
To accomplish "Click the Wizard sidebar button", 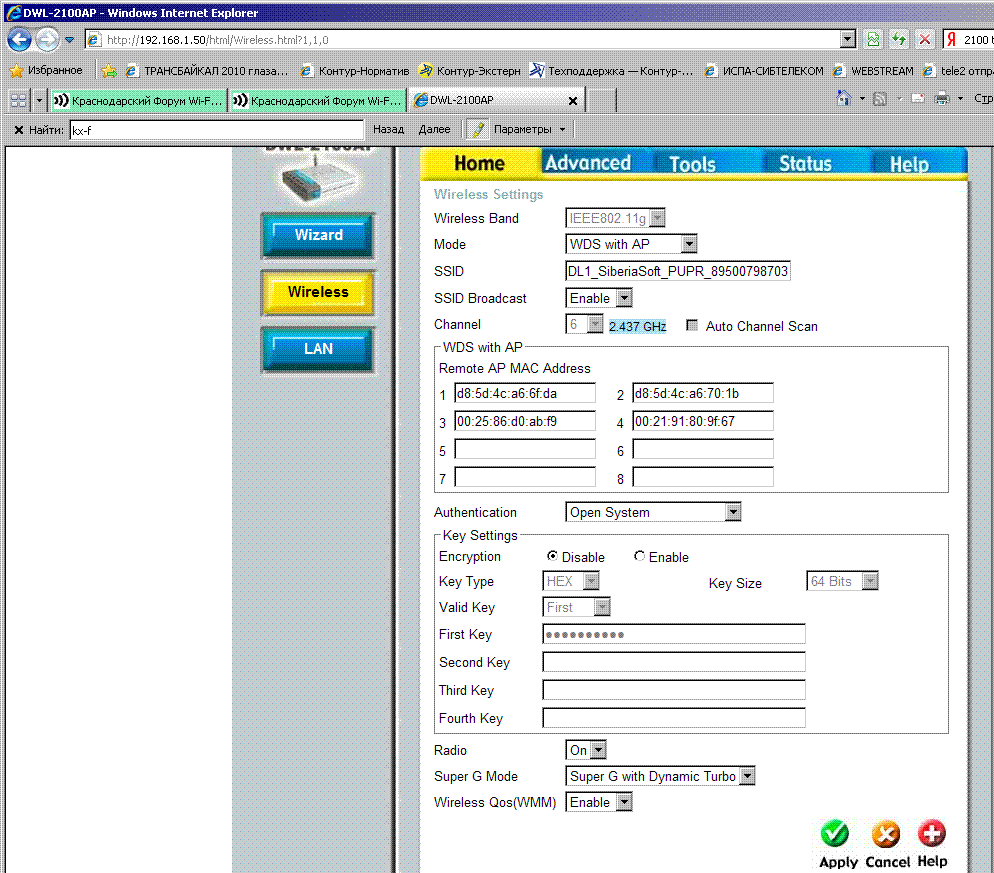I will pos(318,235).
